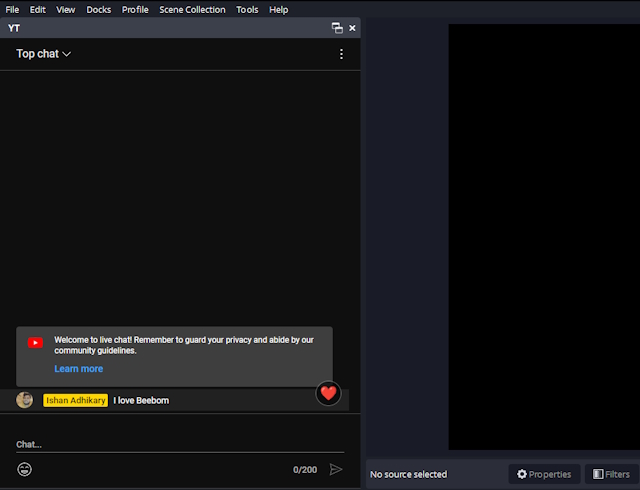The image size is (640, 490).
Task: Open the emoji picker in chat
Action: (x=24, y=469)
